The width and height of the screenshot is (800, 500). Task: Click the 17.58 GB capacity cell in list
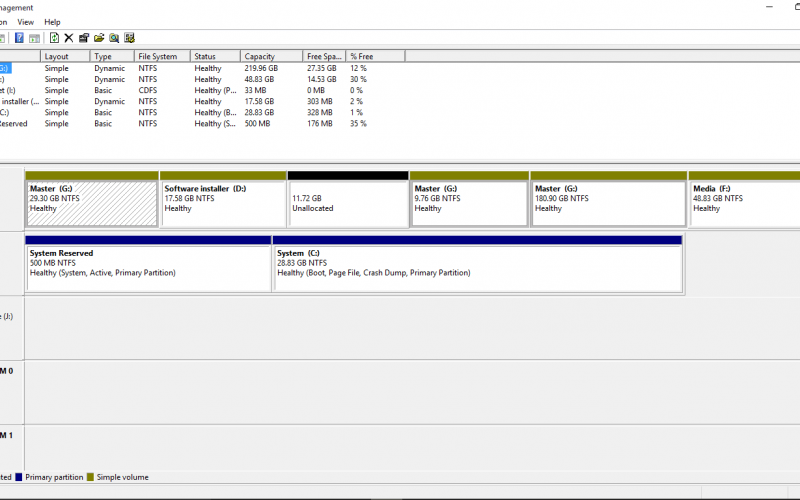259,102
